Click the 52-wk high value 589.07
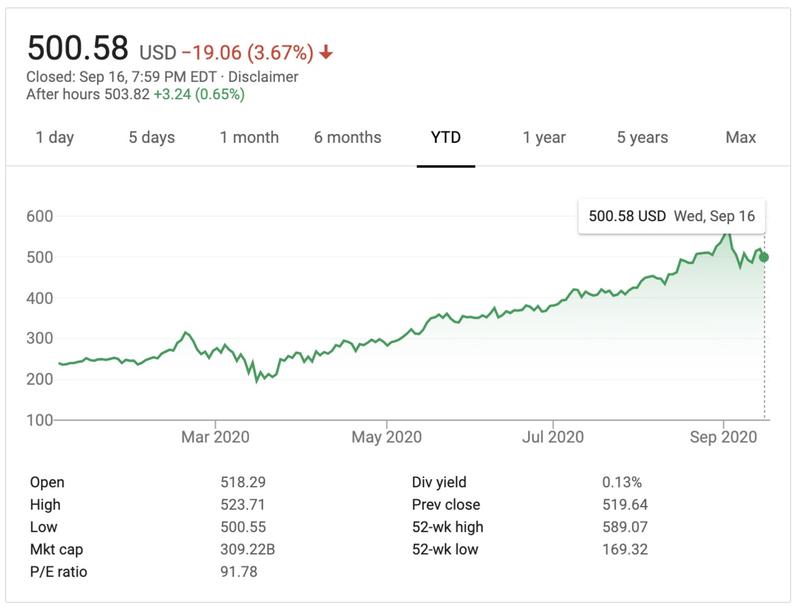The width and height of the screenshot is (800, 609). [x=624, y=527]
